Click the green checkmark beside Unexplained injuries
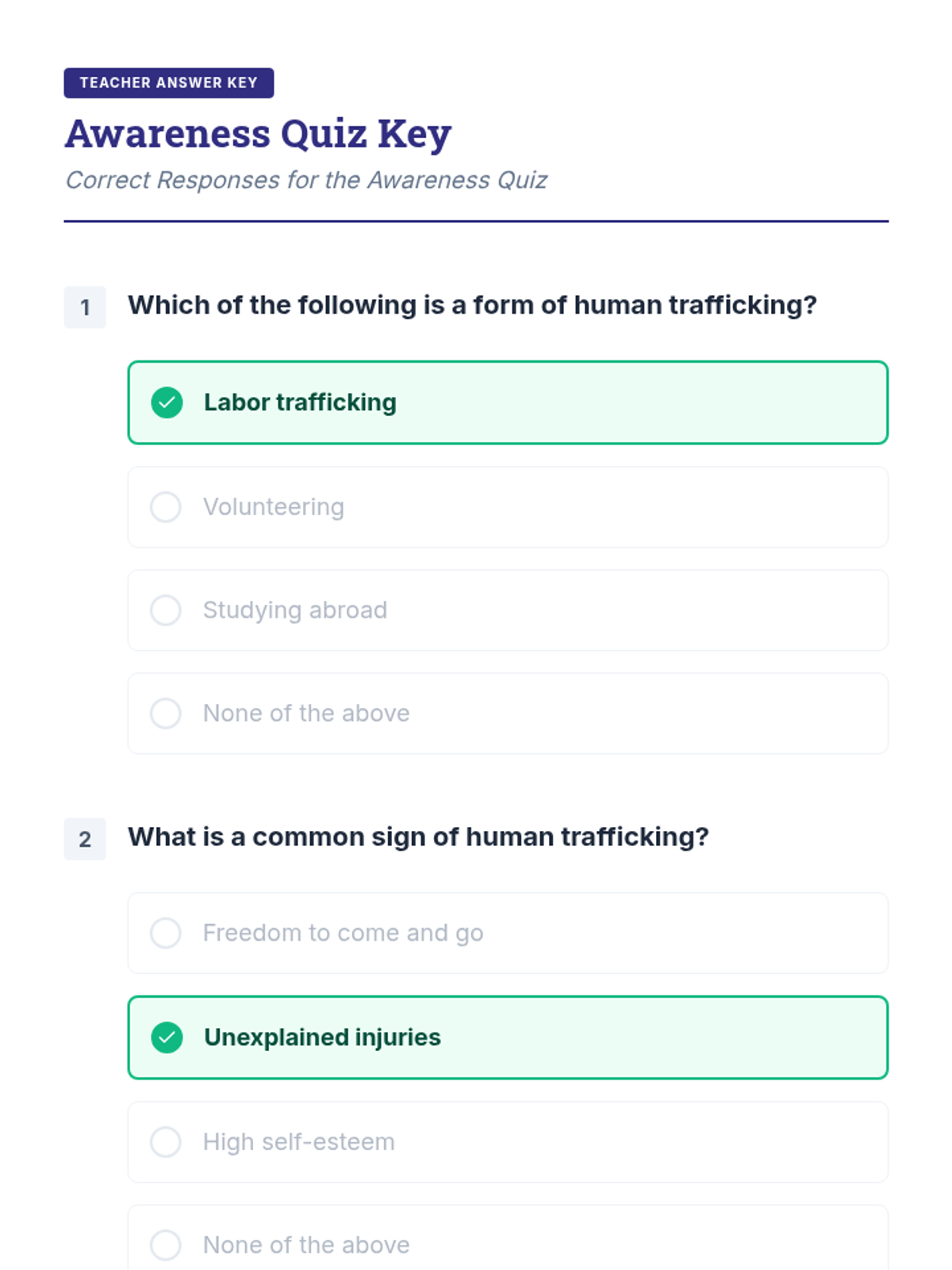952x1270 pixels. click(167, 1037)
